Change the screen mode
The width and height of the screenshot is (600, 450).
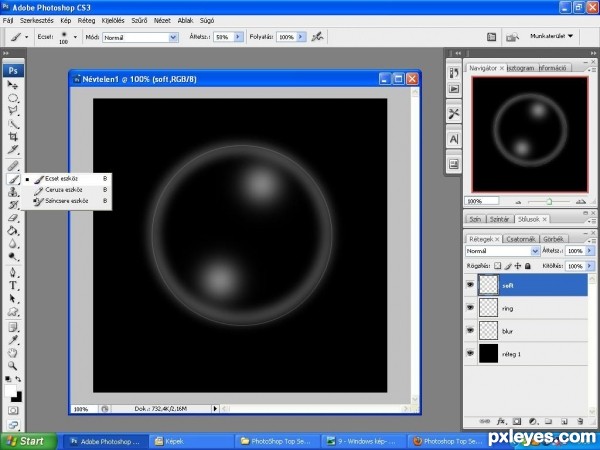click(x=13, y=425)
